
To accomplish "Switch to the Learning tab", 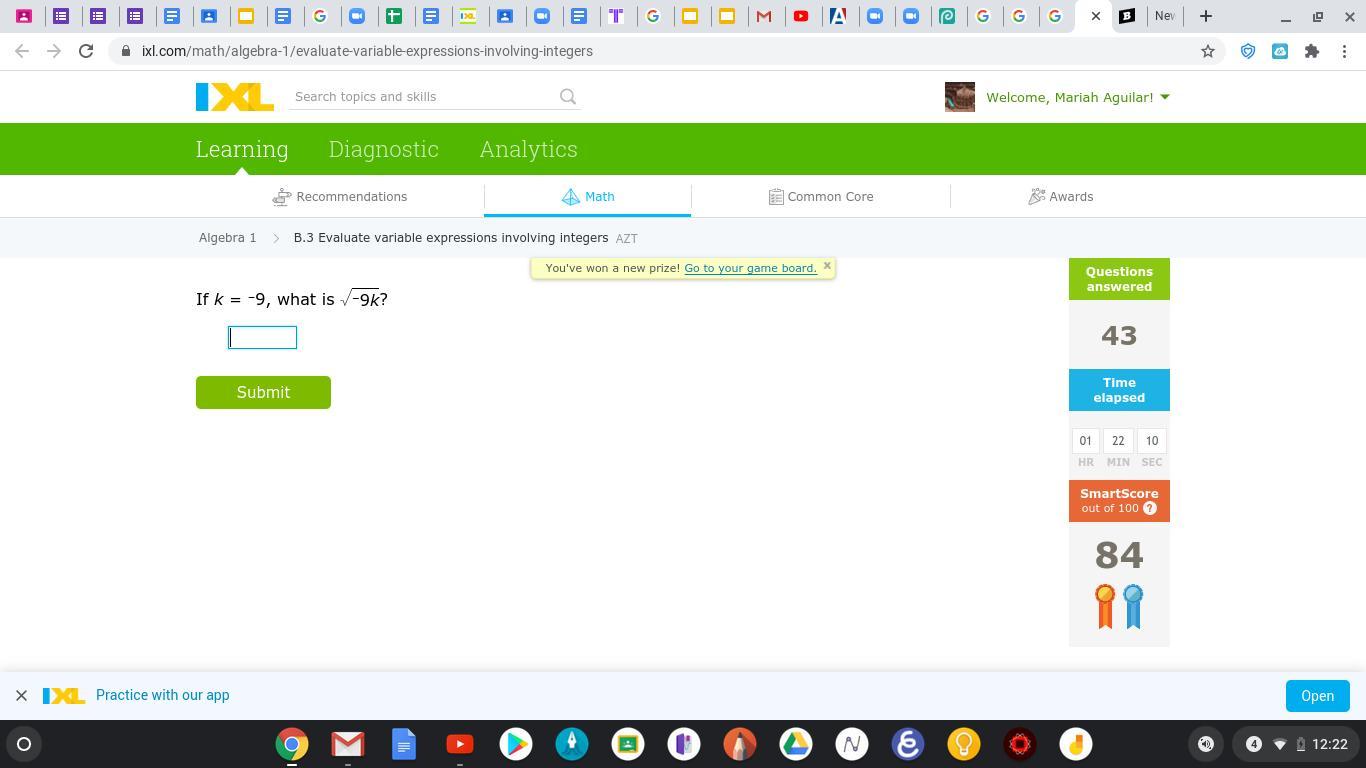I will pyautogui.click(x=242, y=149).
